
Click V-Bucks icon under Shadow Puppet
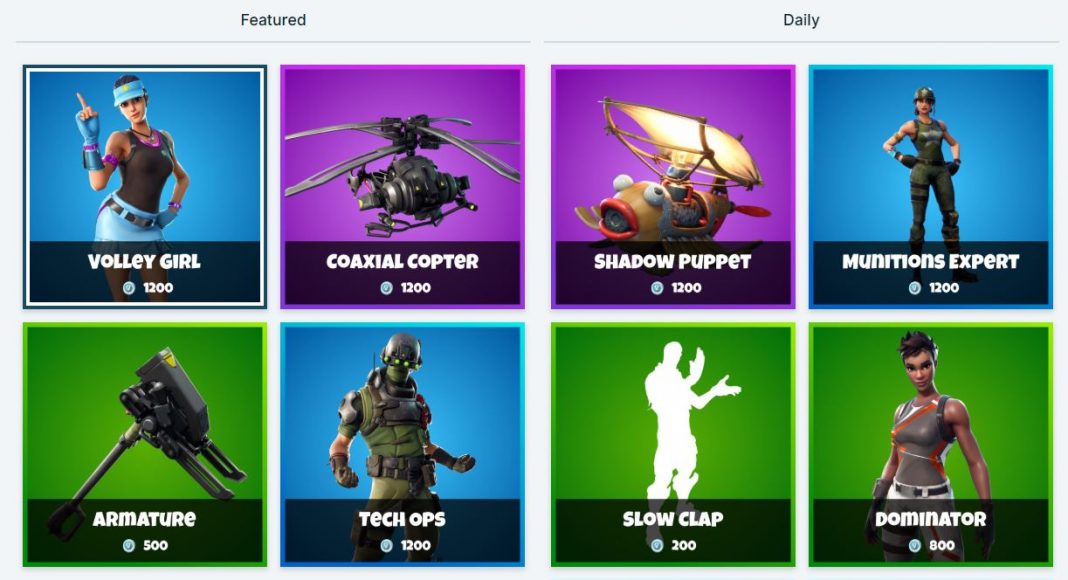click(x=657, y=288)
